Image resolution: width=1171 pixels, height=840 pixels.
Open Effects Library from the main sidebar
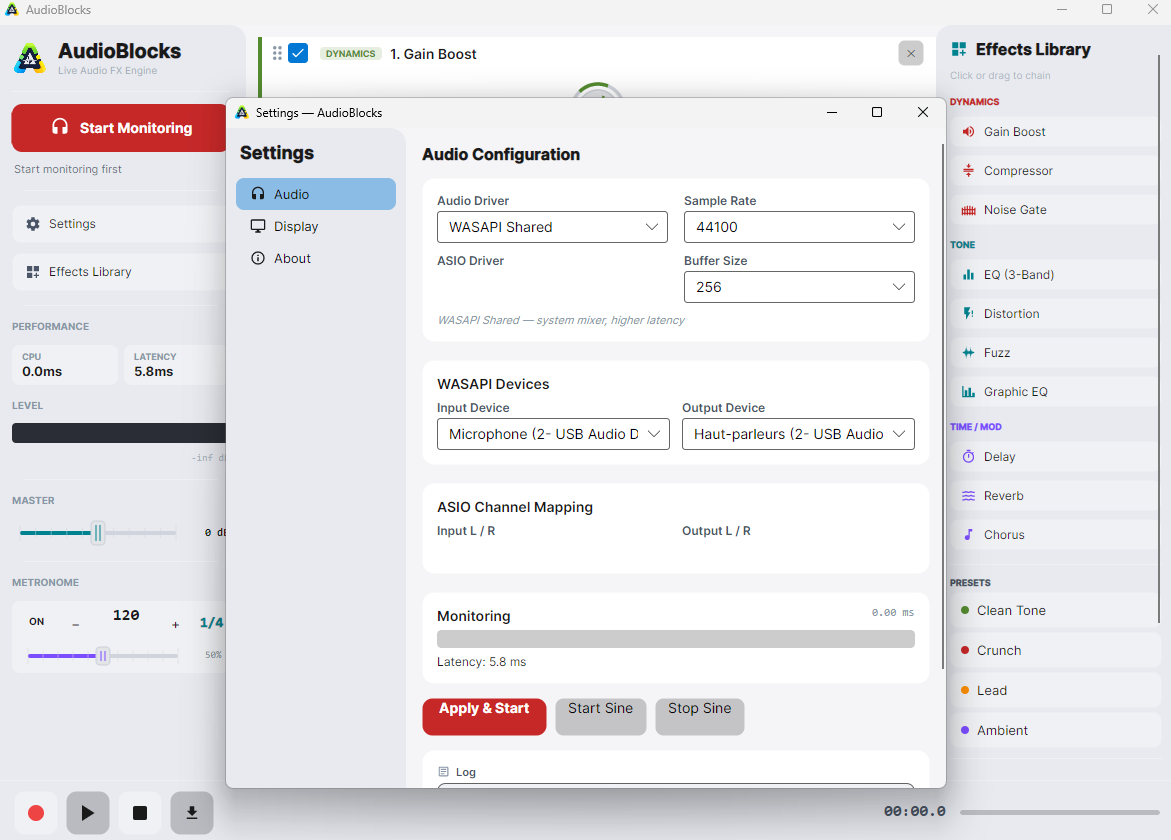coord(119,272)
